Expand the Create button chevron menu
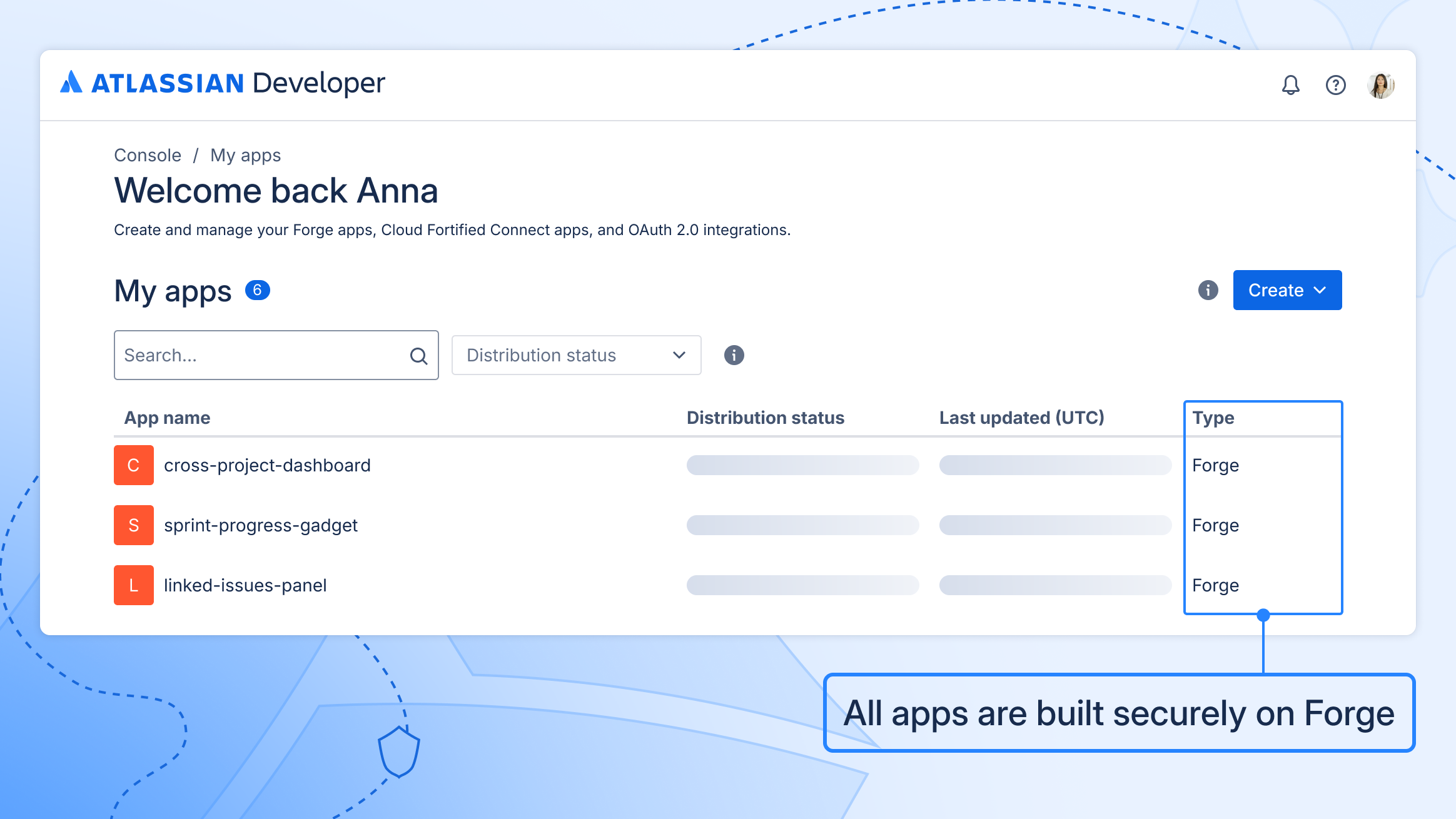This screenshot has height=819, width=1456. (1322, 290)
